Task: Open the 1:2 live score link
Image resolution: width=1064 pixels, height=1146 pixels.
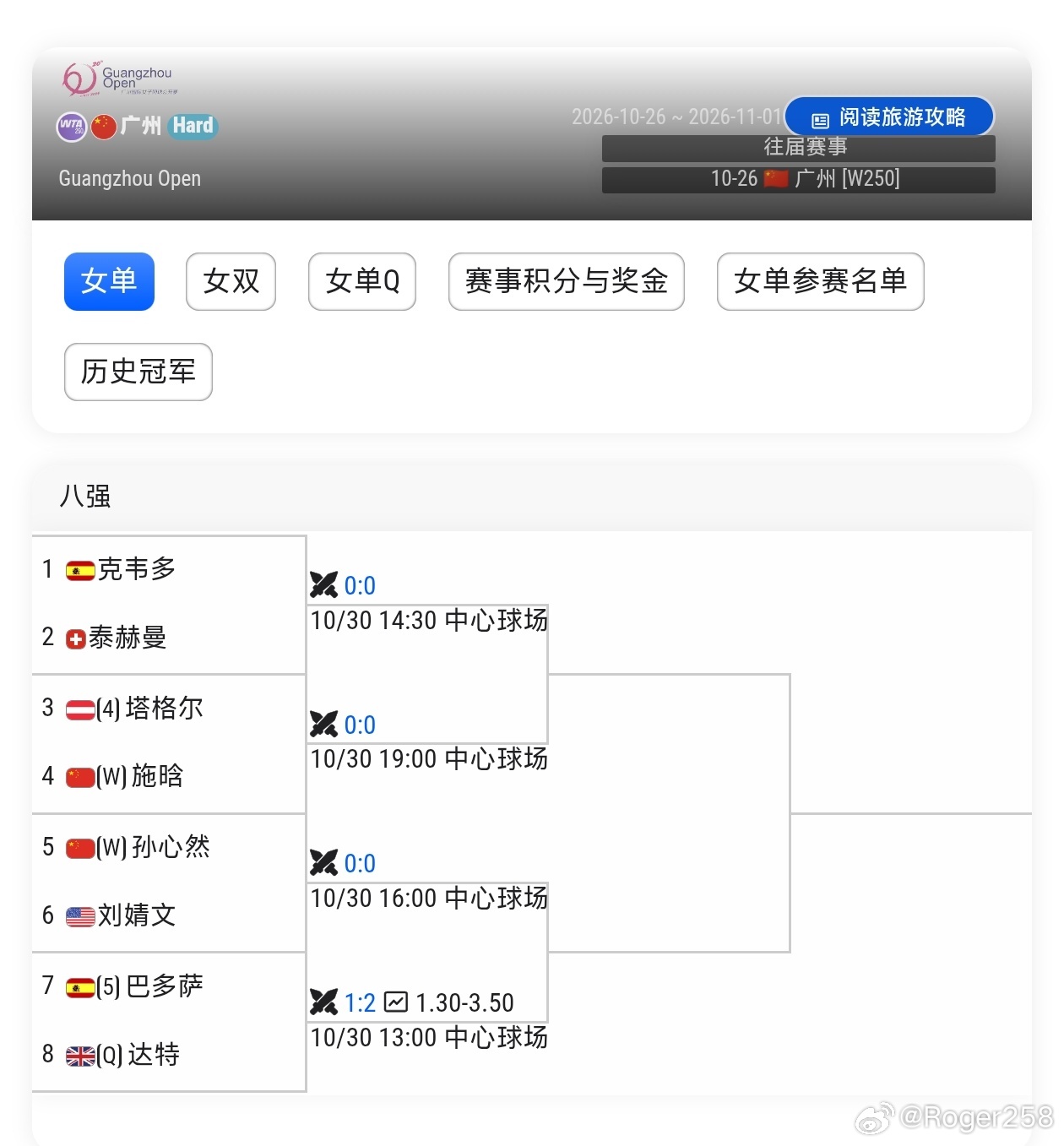Action: click(360, 1002)
